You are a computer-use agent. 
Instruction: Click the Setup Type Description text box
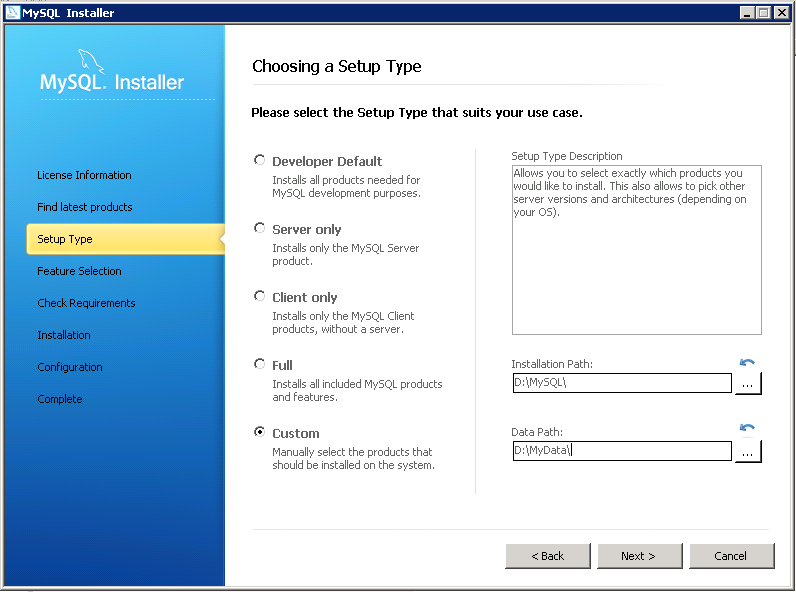coord(637,250)
